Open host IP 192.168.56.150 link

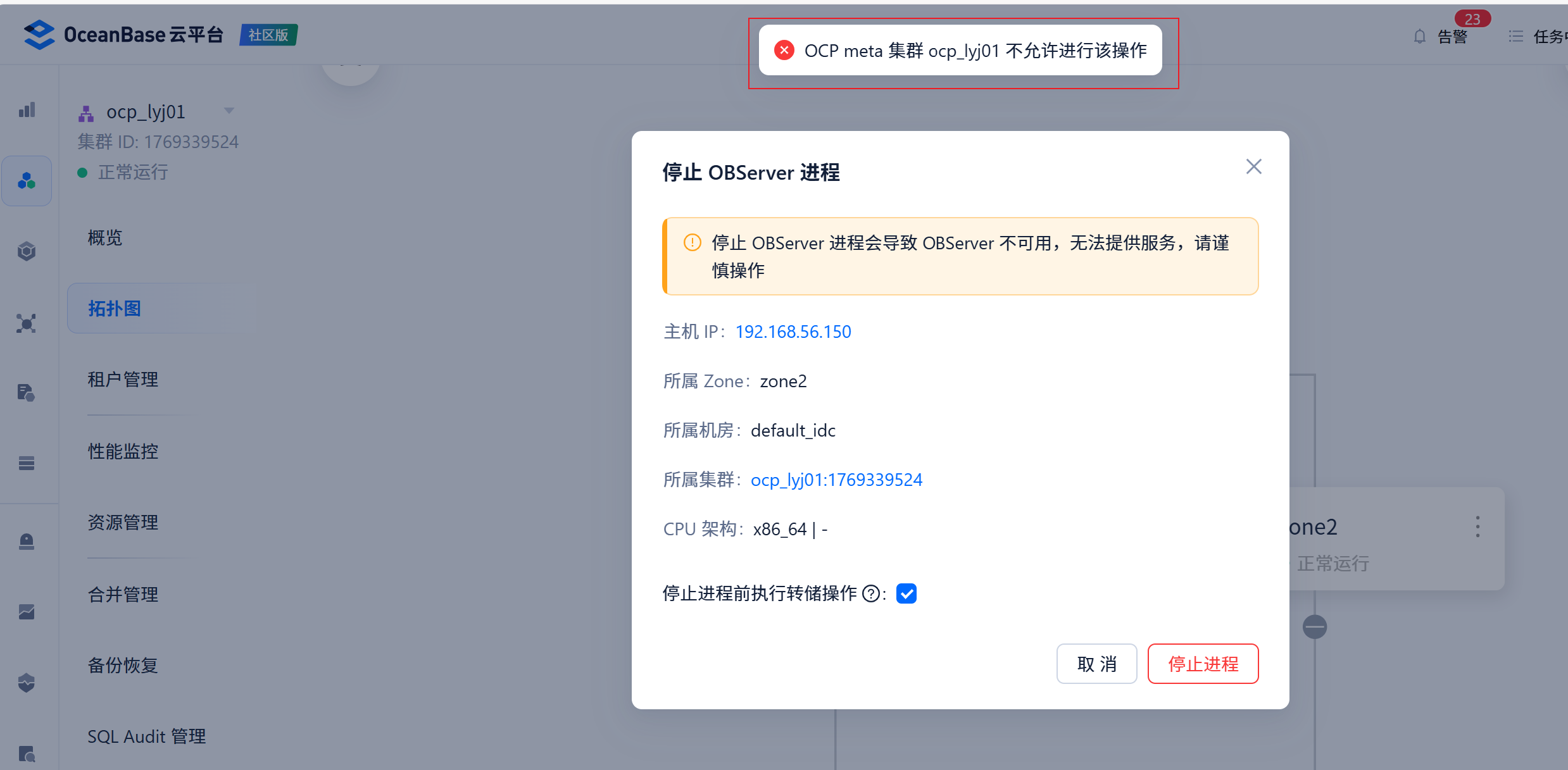pos(793,332)
